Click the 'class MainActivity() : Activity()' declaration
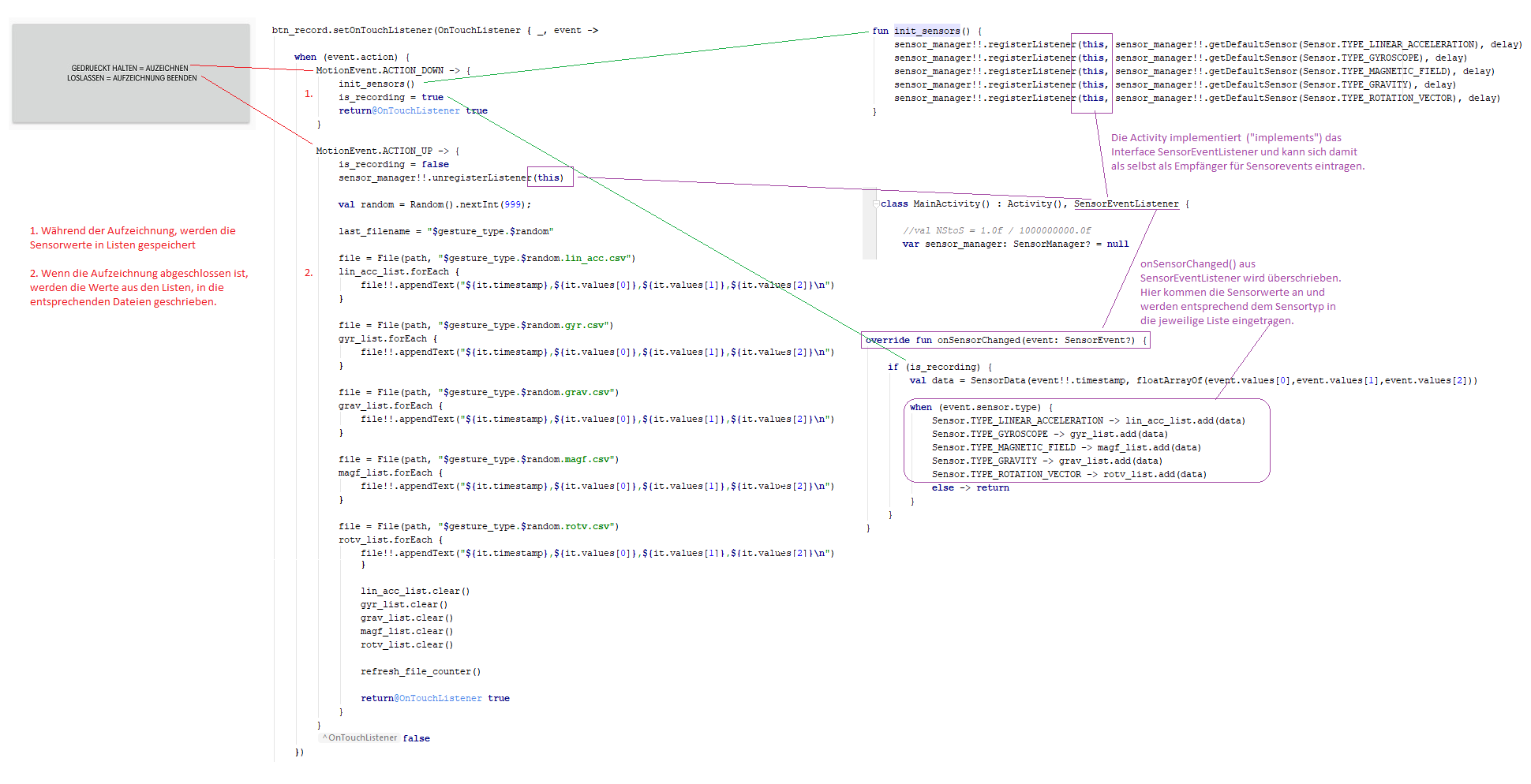This screenshot has height=784, width=1531. (x=1035, y=204)
